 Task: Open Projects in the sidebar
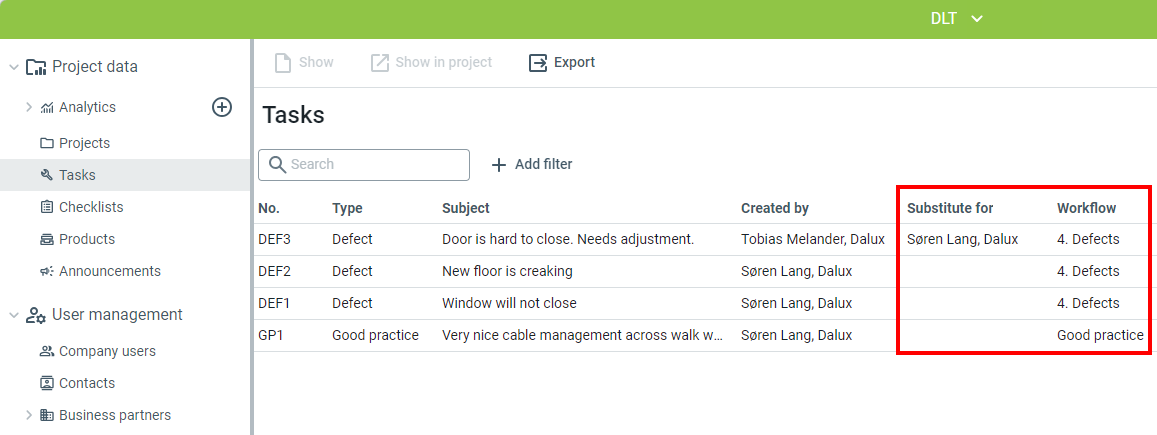84,143
